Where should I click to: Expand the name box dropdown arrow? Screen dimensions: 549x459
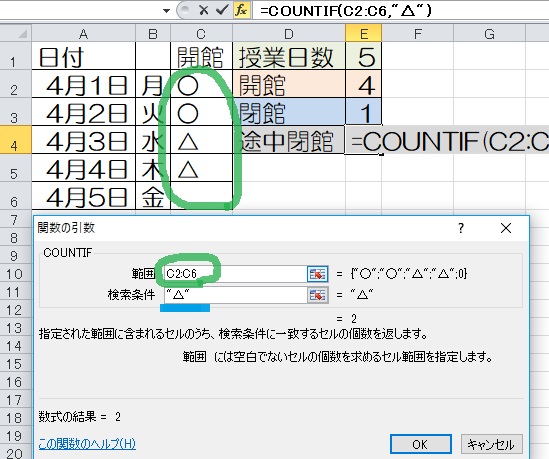[x=167, y=11]
